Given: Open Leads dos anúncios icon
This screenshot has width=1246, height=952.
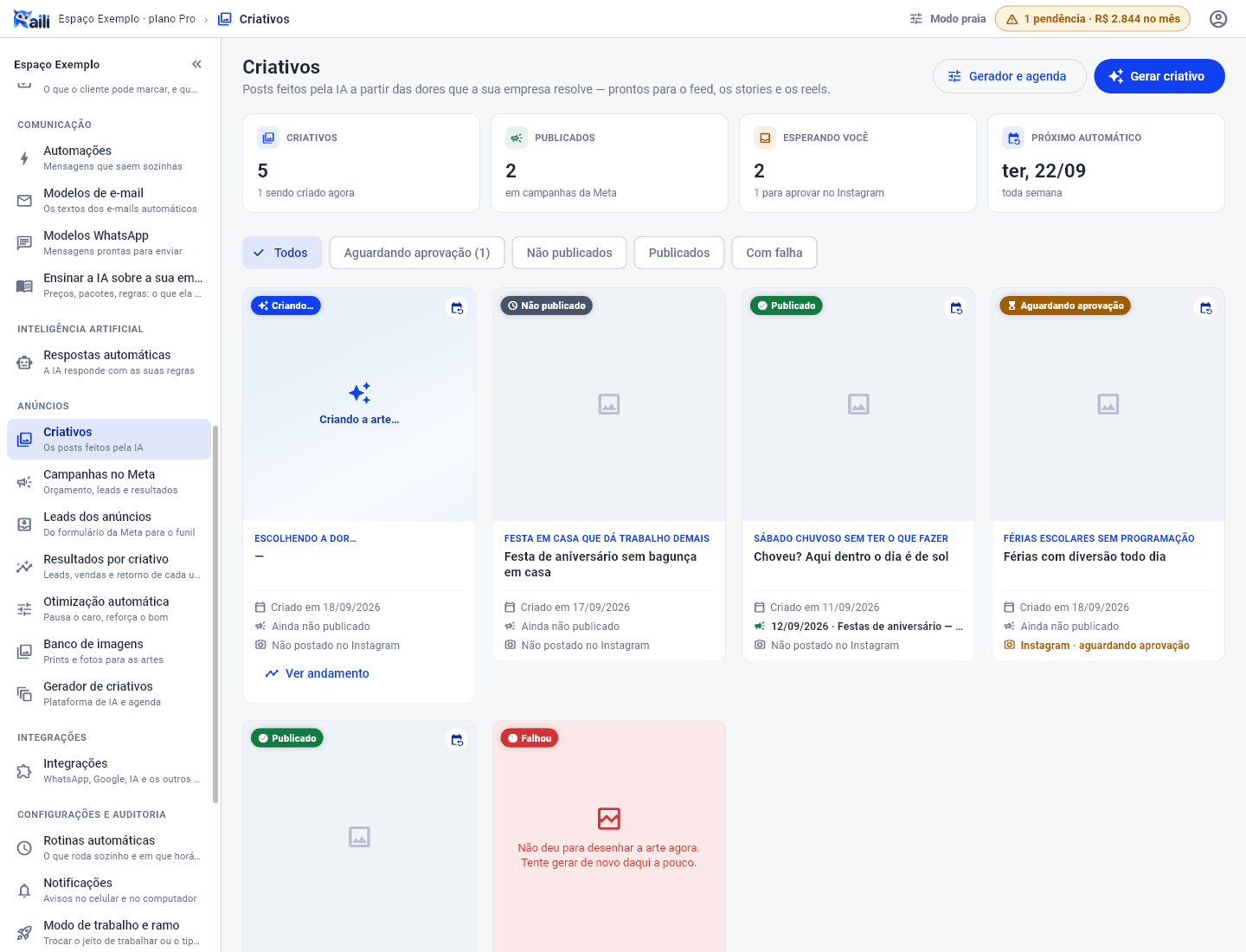Looking at the screenshot, I should point(24,524).
